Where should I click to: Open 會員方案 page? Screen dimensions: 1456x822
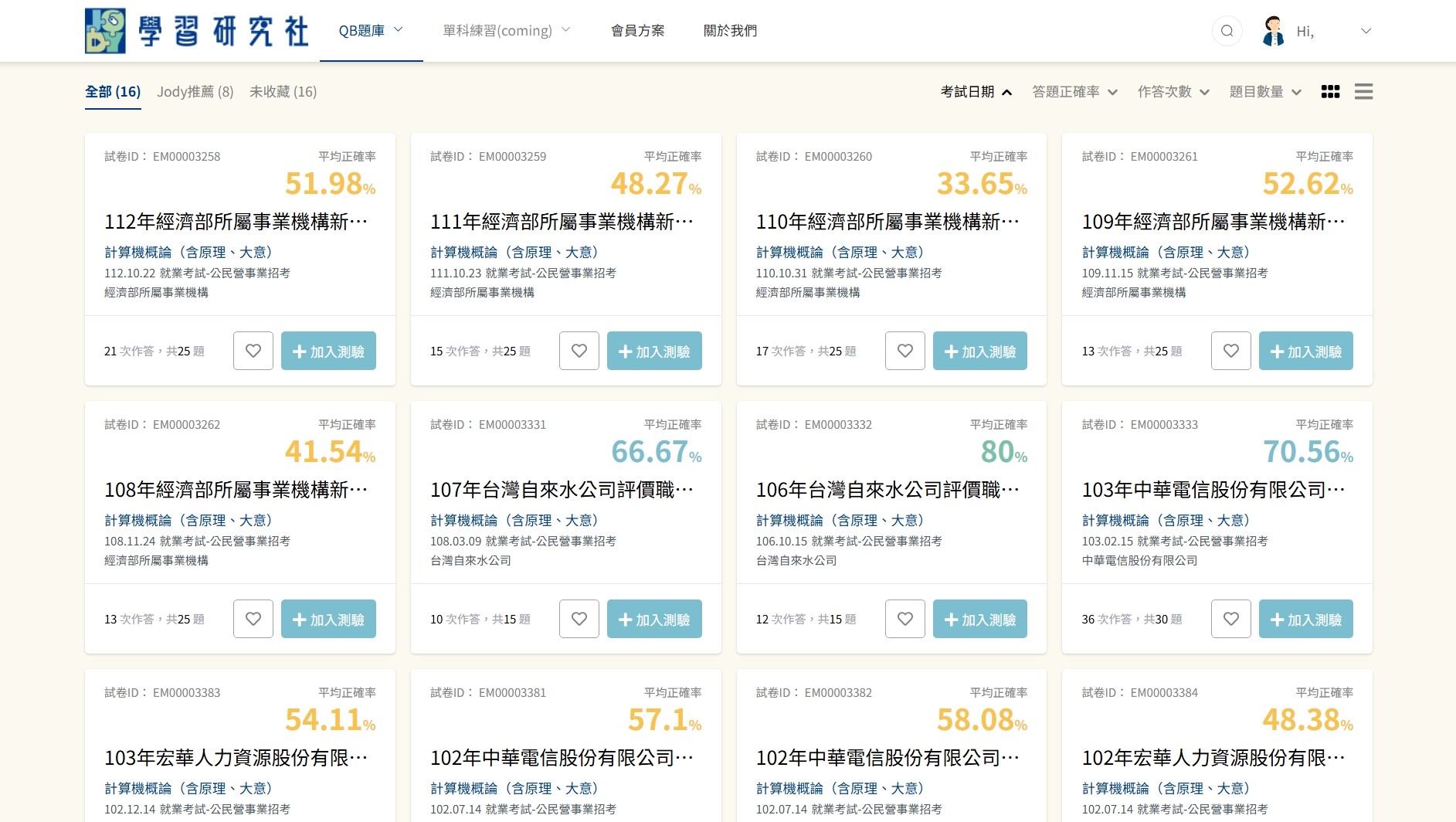pos(637,31)
